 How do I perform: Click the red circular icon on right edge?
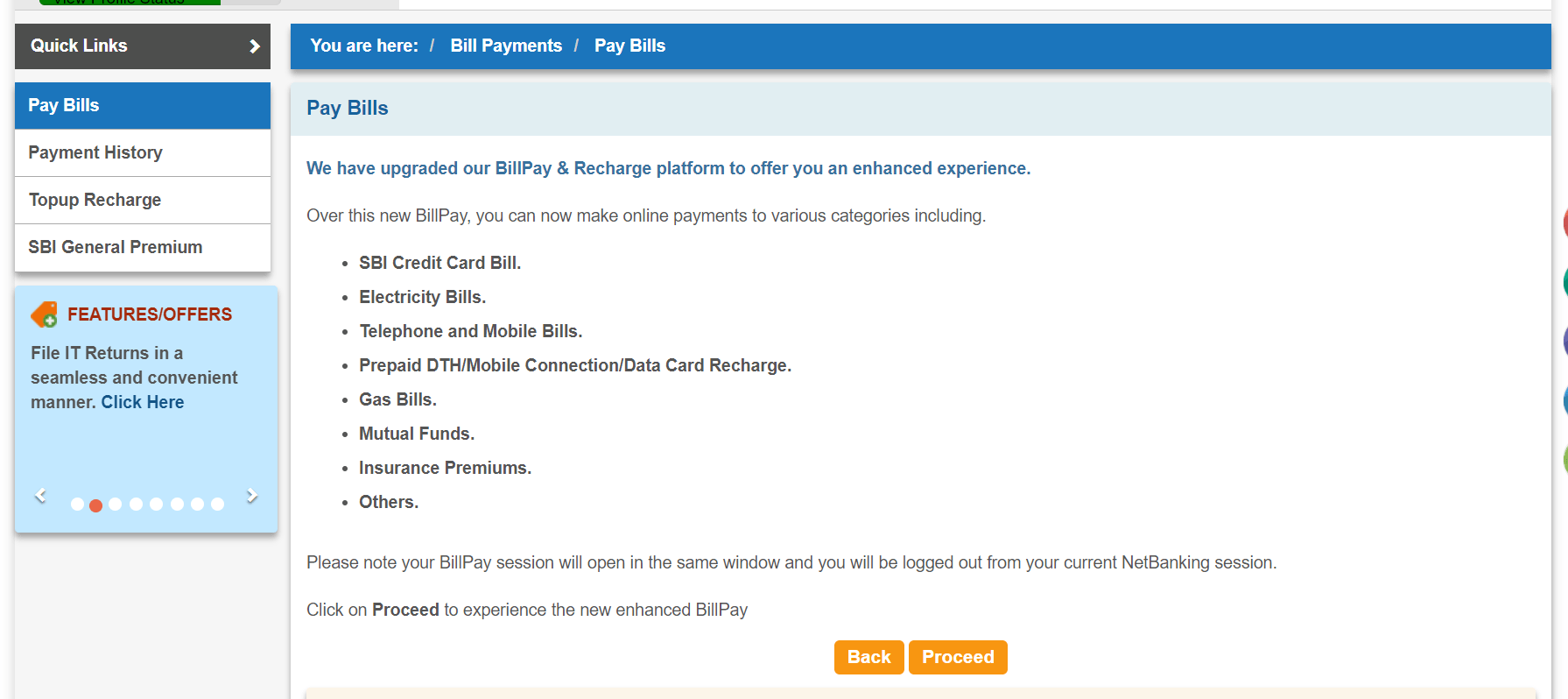coord(1566,223)
